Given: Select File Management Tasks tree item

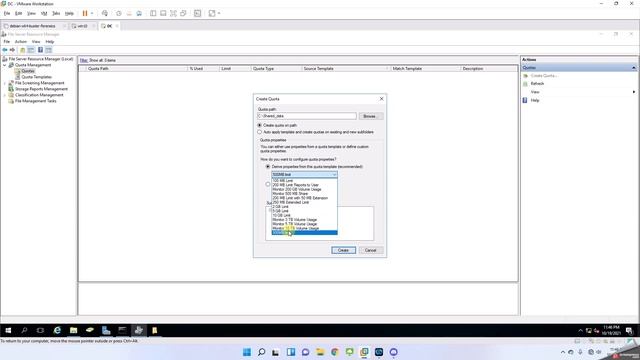Looking at the screenshot, I should coord(36,101).
